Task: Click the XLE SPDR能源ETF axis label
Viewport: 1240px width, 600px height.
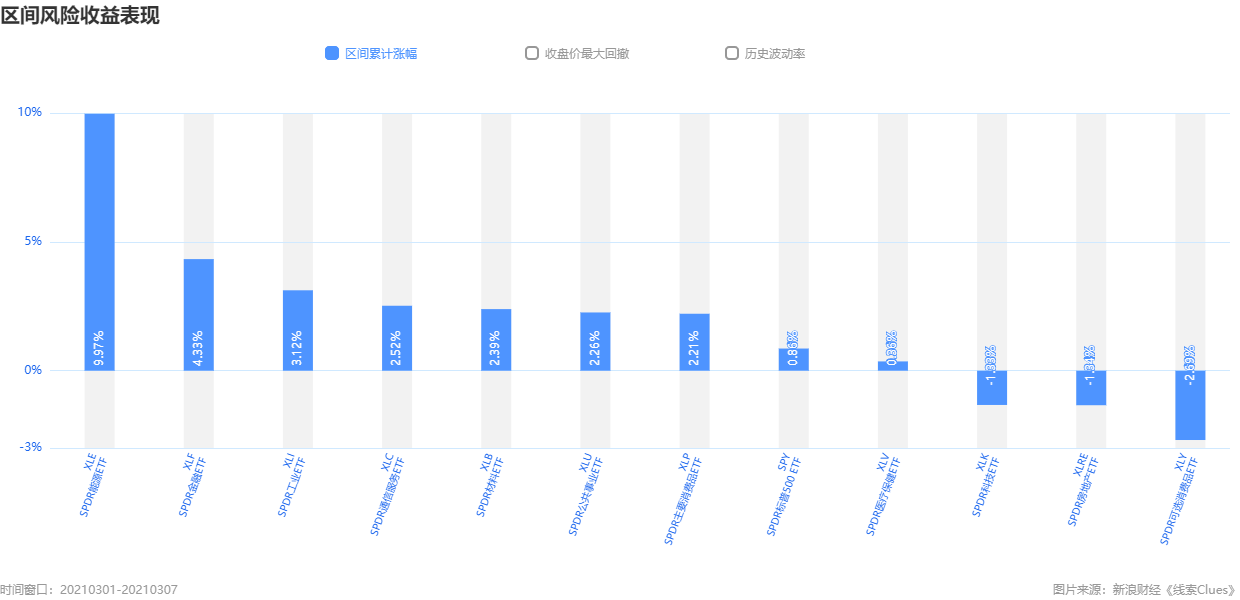Action: (95, 487)
